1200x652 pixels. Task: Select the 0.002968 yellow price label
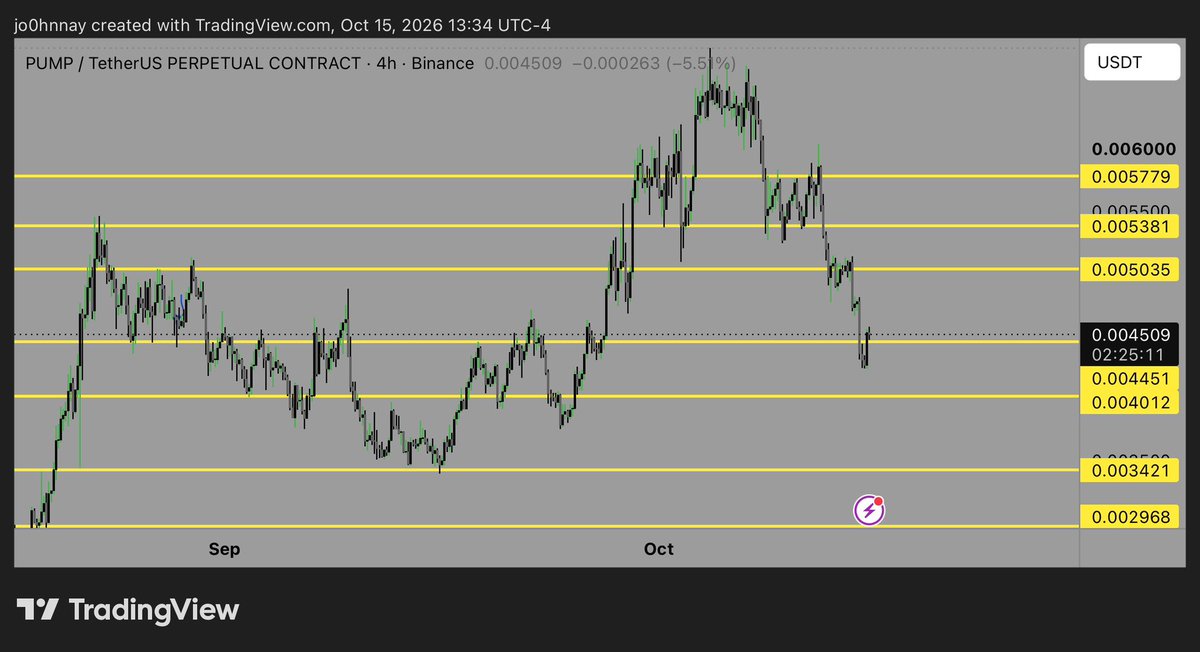pyautogui.click(x=1132, y=516)
